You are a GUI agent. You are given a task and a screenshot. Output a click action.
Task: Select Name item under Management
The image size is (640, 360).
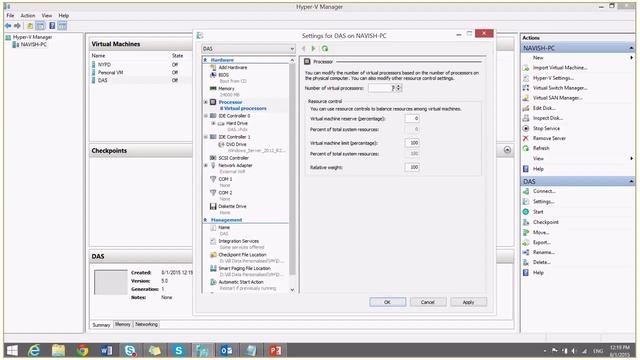point(224,228)
